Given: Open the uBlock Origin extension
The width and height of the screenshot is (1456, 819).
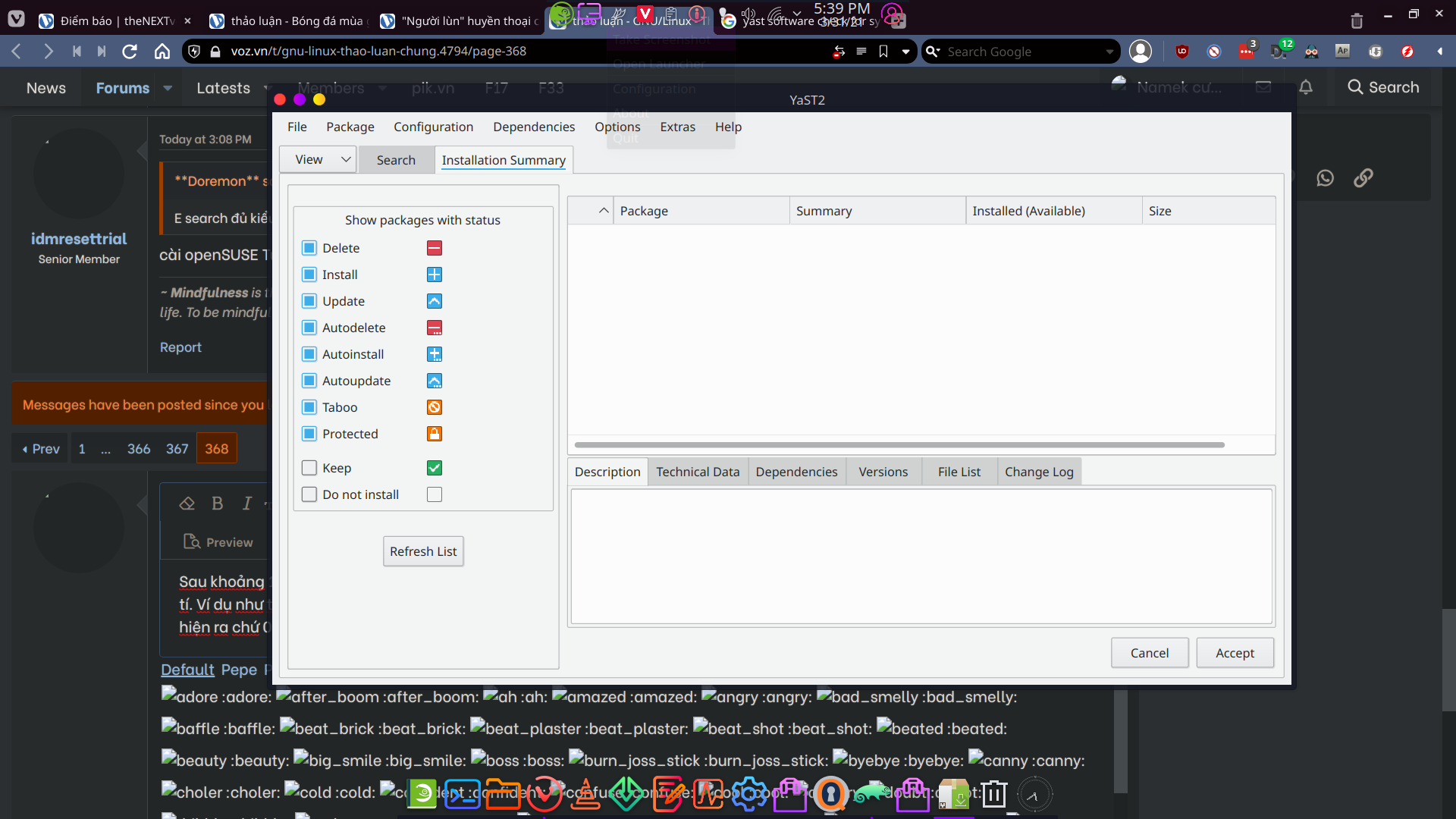Looking at the screenshot, I should click(1182, 52).
